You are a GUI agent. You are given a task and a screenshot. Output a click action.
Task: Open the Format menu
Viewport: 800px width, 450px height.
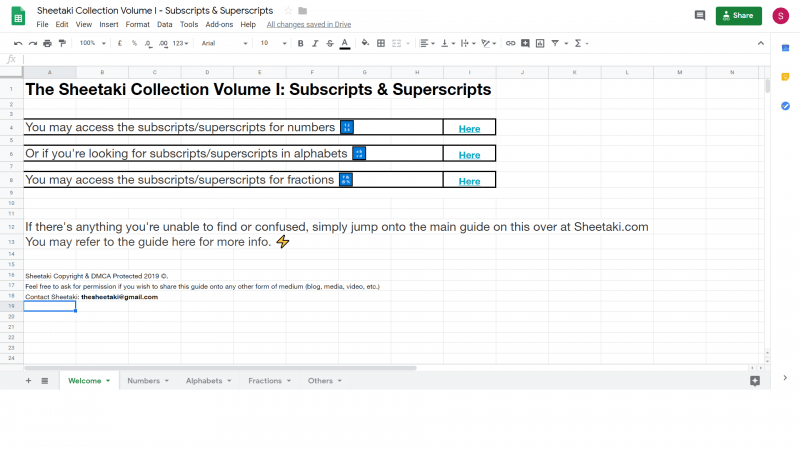pyautogui.click(x=138, y=24)
